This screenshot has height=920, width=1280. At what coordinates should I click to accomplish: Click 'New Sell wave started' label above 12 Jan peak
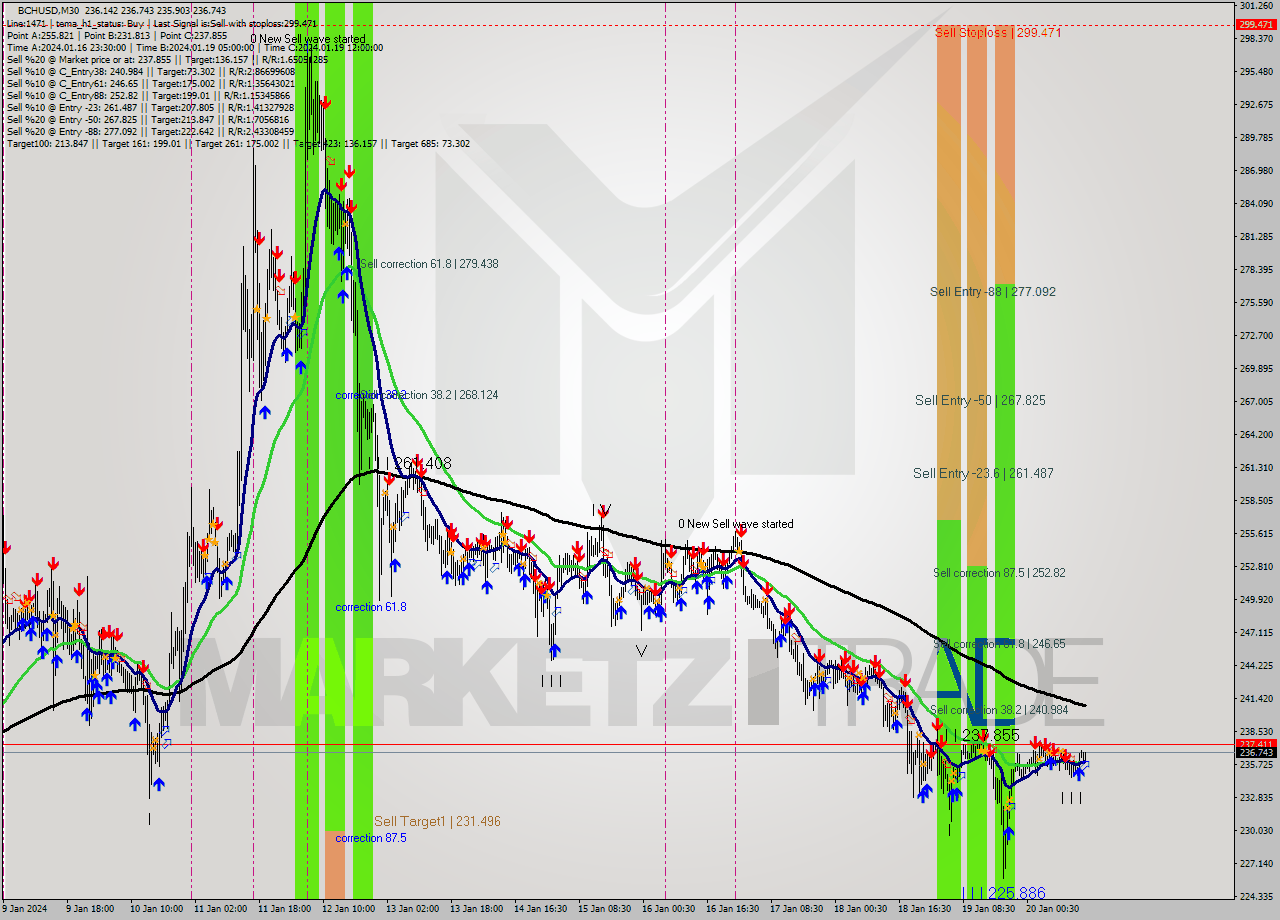308,39
